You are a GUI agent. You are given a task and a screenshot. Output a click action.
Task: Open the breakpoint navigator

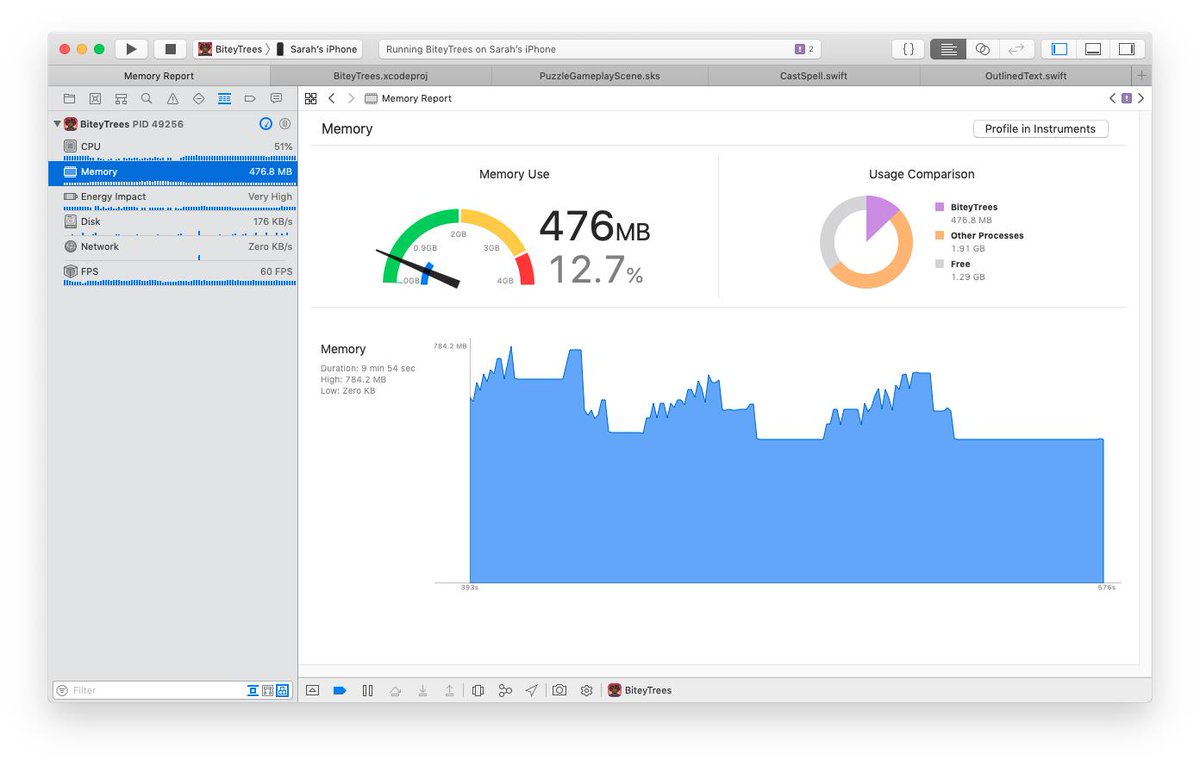tap(250, 99)
